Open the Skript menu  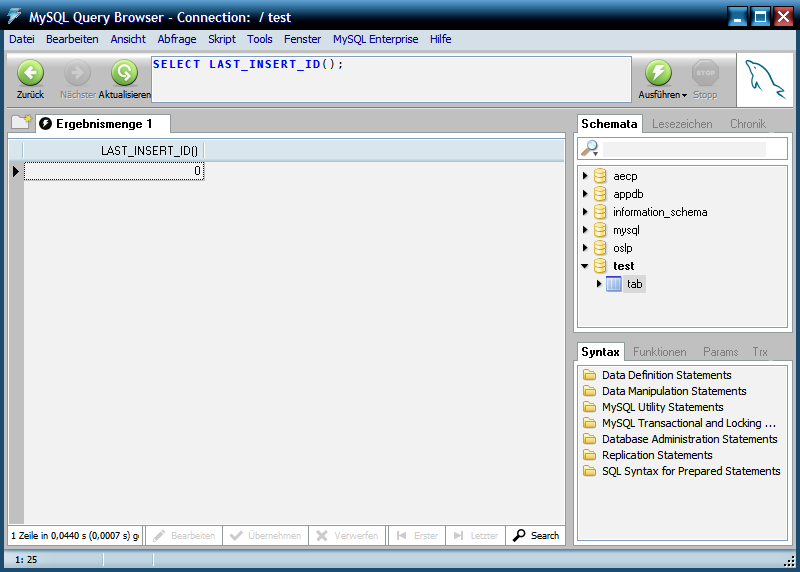[x=222, y=39]
